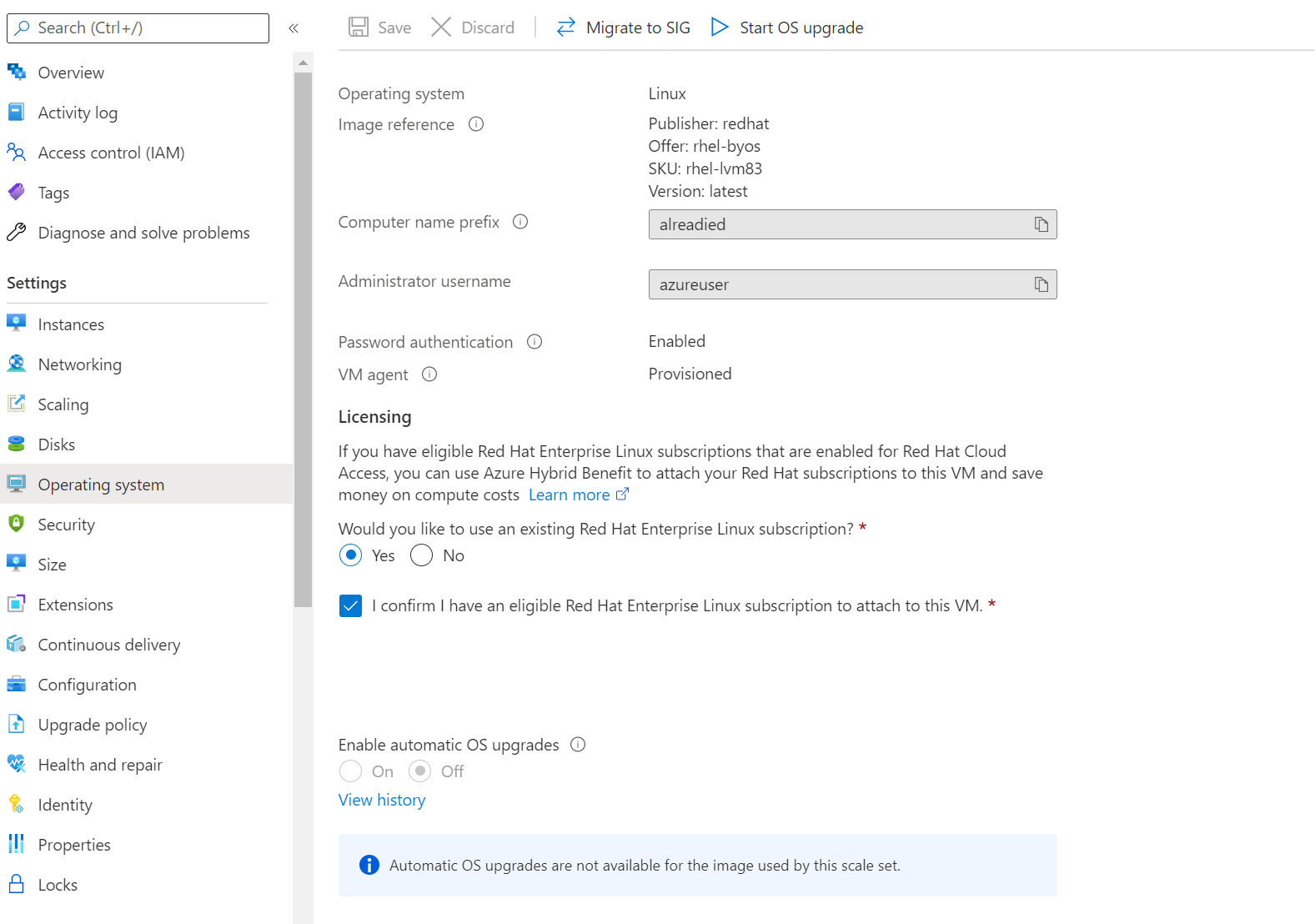Screen dimensions: 1315x924
Task: Click the Save button
Action: pyautogui.click(x=379, y=28)
